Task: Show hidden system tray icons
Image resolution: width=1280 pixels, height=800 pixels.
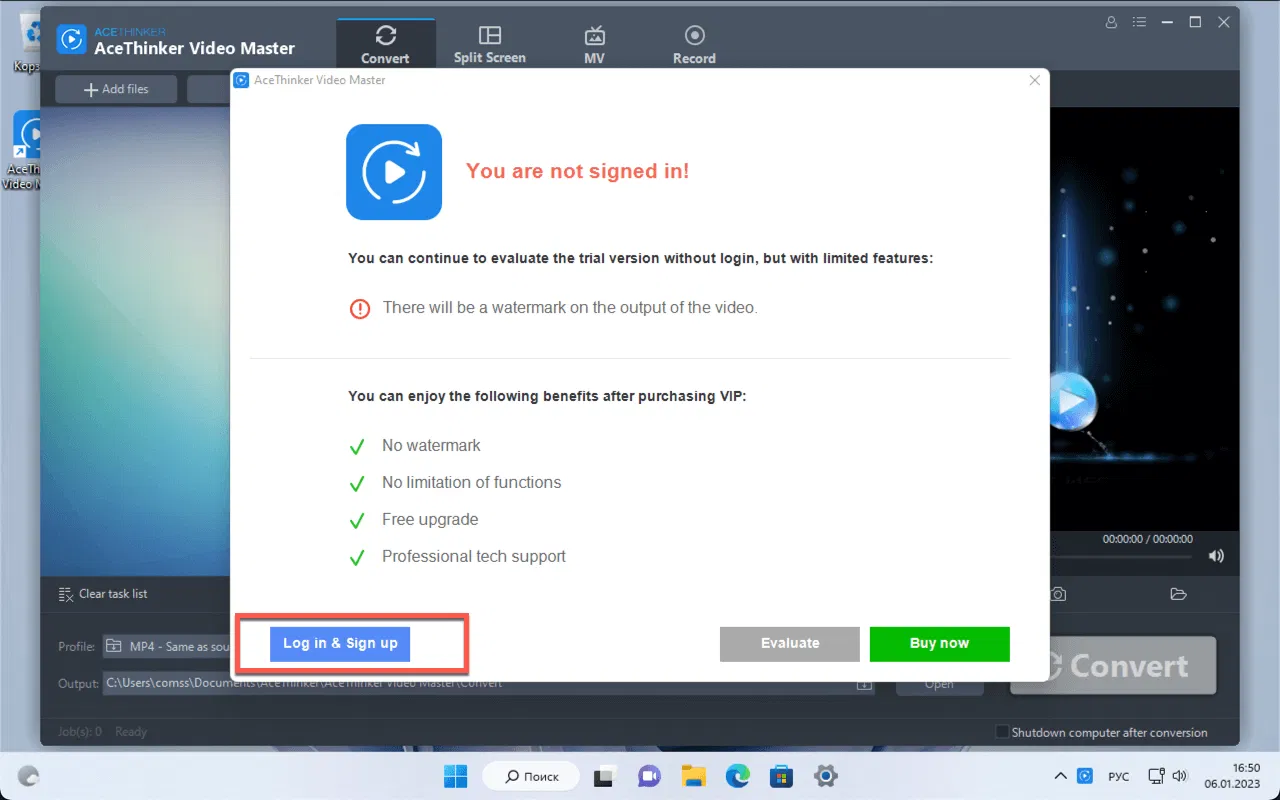Action: [x=1060, y=776]
